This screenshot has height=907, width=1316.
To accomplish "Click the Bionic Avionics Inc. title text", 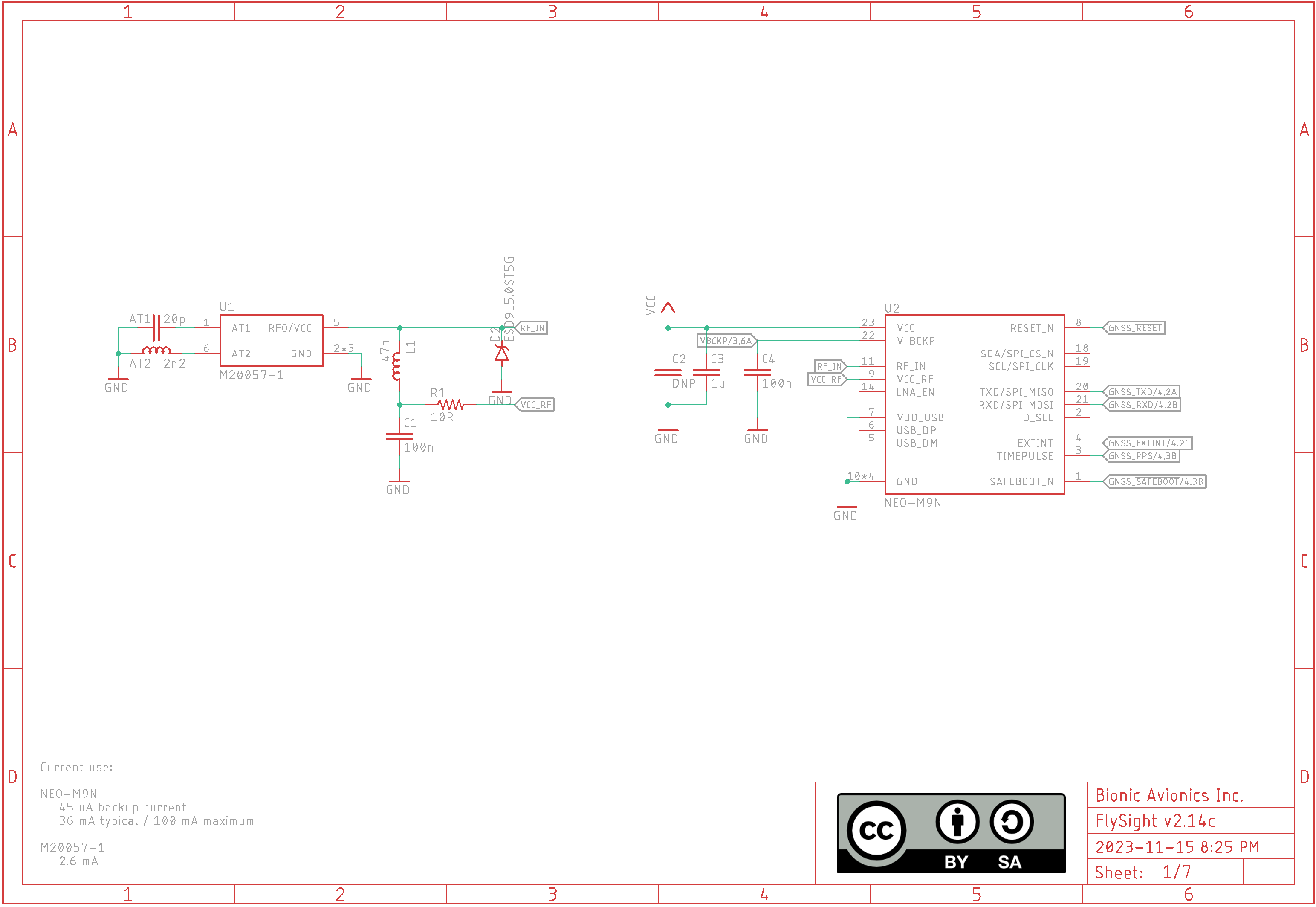I will (1169, 796).
